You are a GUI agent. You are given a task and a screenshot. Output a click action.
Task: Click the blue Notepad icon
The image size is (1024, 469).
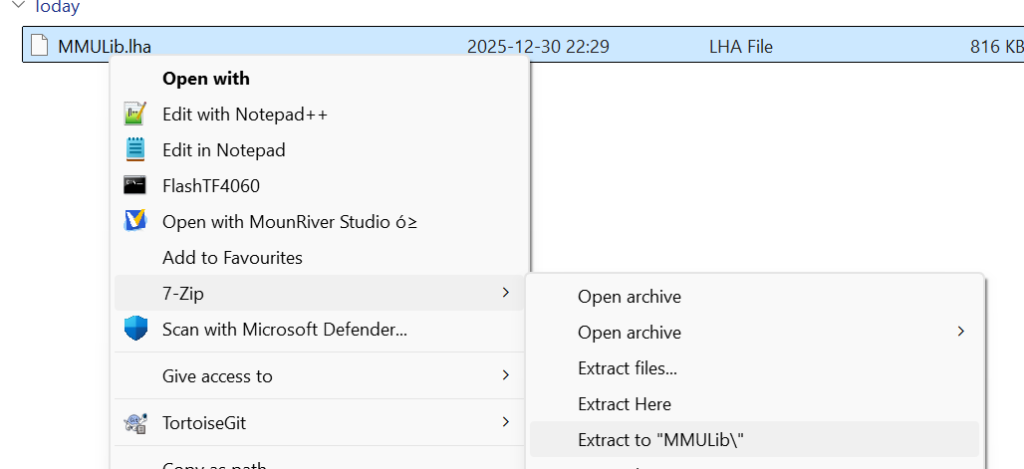coord(135,150)
